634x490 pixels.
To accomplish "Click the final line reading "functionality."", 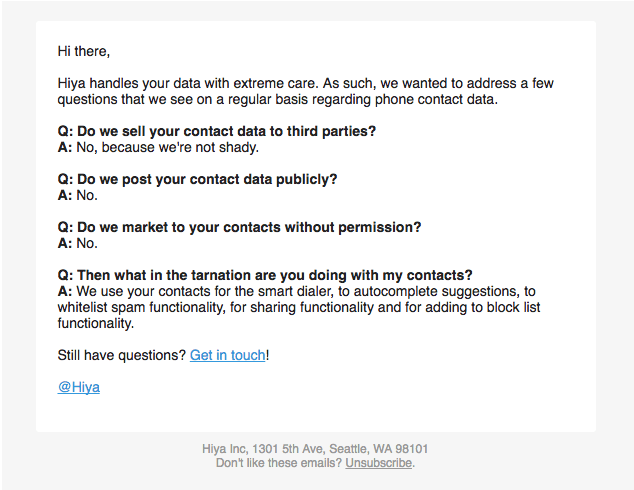I will (96, 323).
